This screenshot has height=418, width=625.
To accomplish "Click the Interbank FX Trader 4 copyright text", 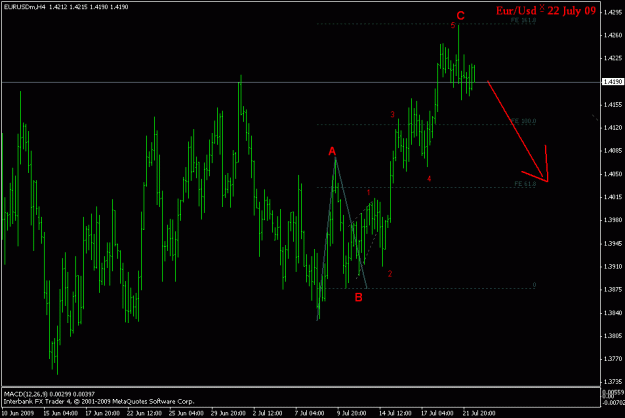I will click(x=99, y=401).
